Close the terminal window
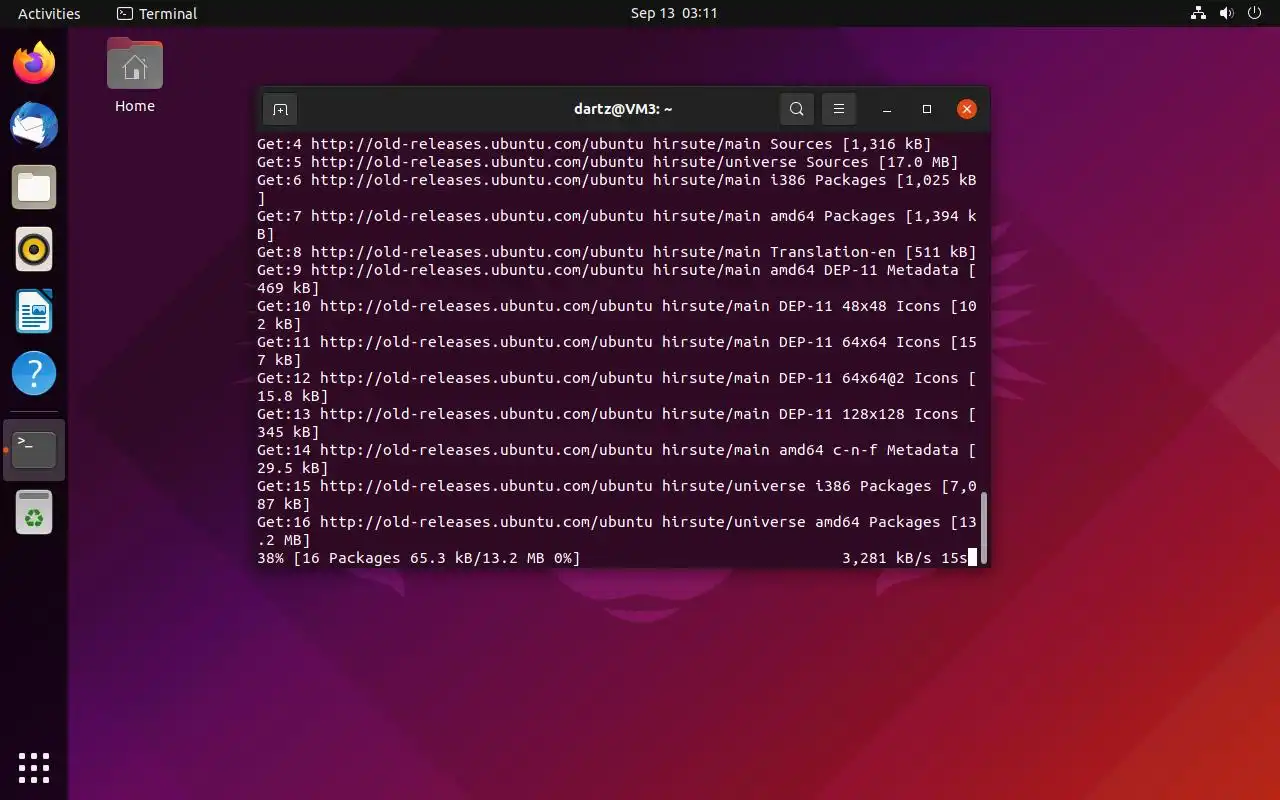The image size is (1280, 800). pos(966,109)
